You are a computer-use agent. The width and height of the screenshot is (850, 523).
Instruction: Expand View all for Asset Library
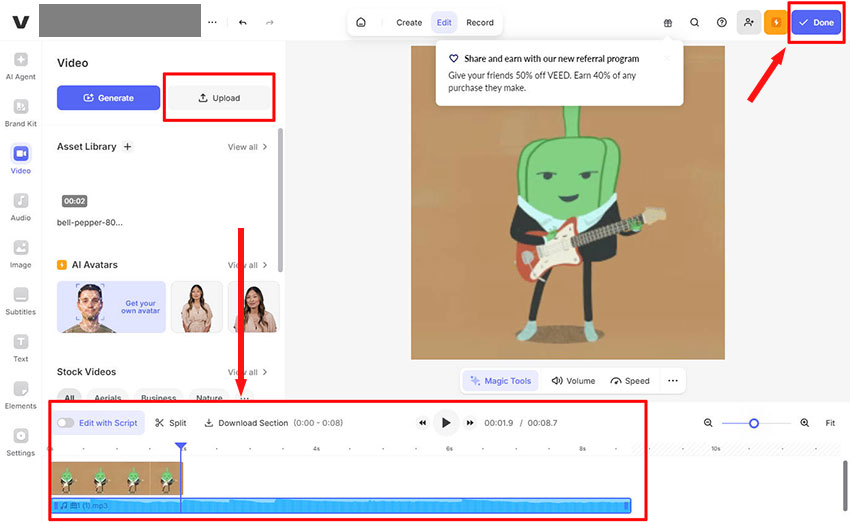tap(247, 147)
